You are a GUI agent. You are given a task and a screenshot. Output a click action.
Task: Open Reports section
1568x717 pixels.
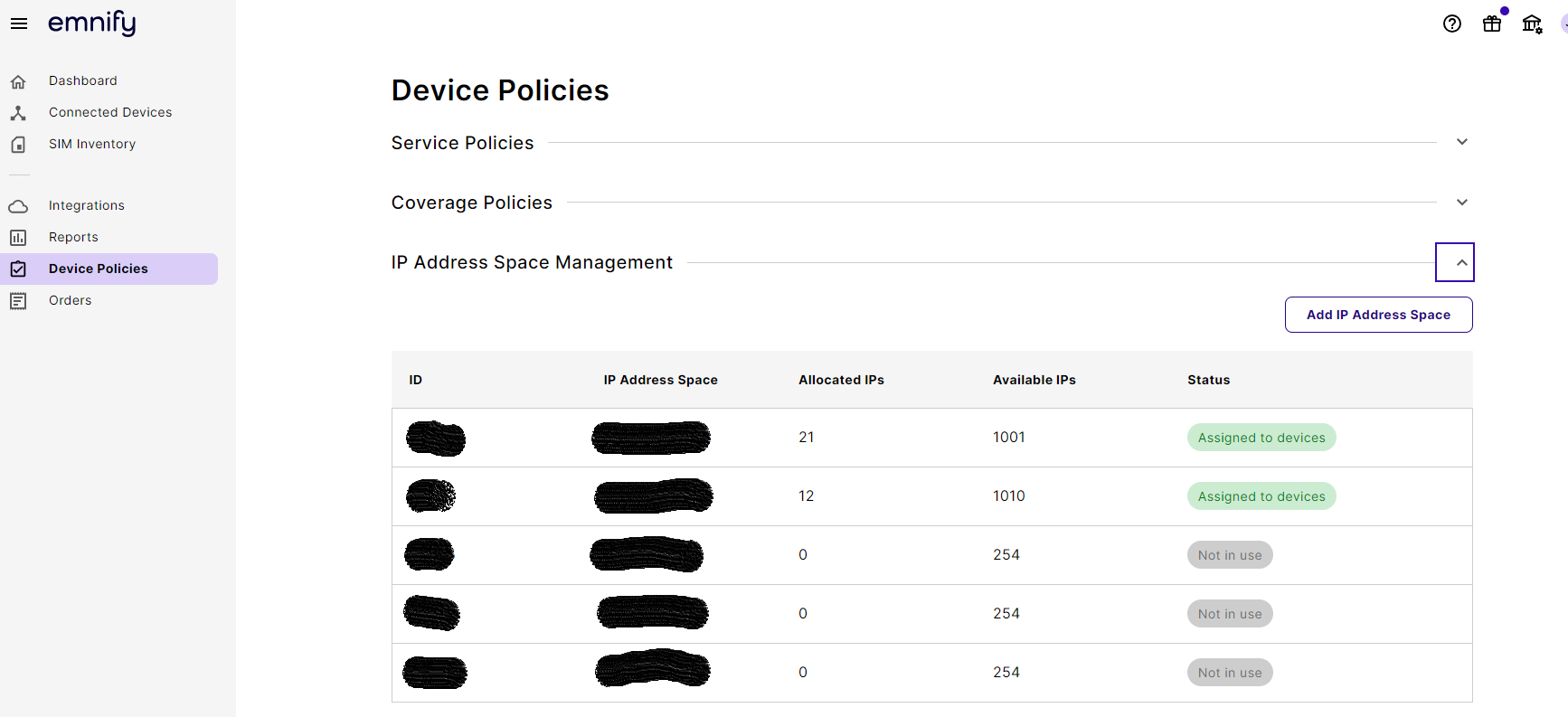click(73, 237)
